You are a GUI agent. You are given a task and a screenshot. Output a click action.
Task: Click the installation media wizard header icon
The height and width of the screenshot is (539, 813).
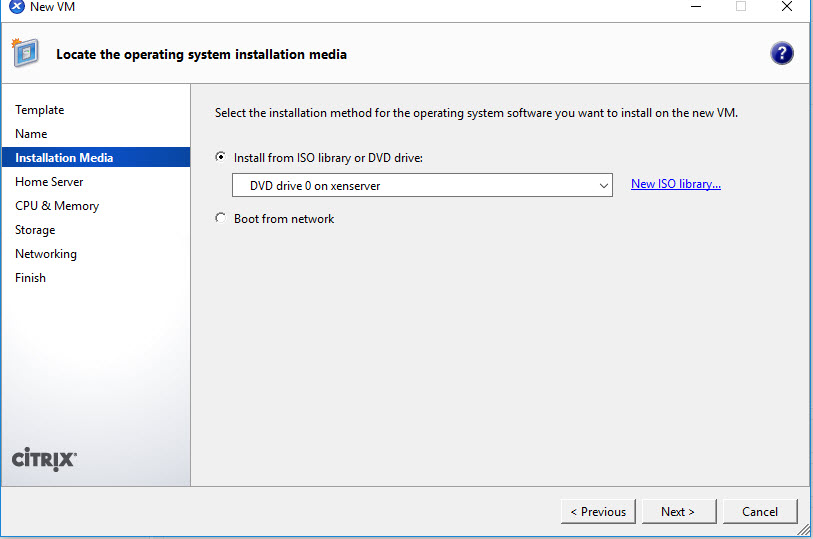point(25,53)
